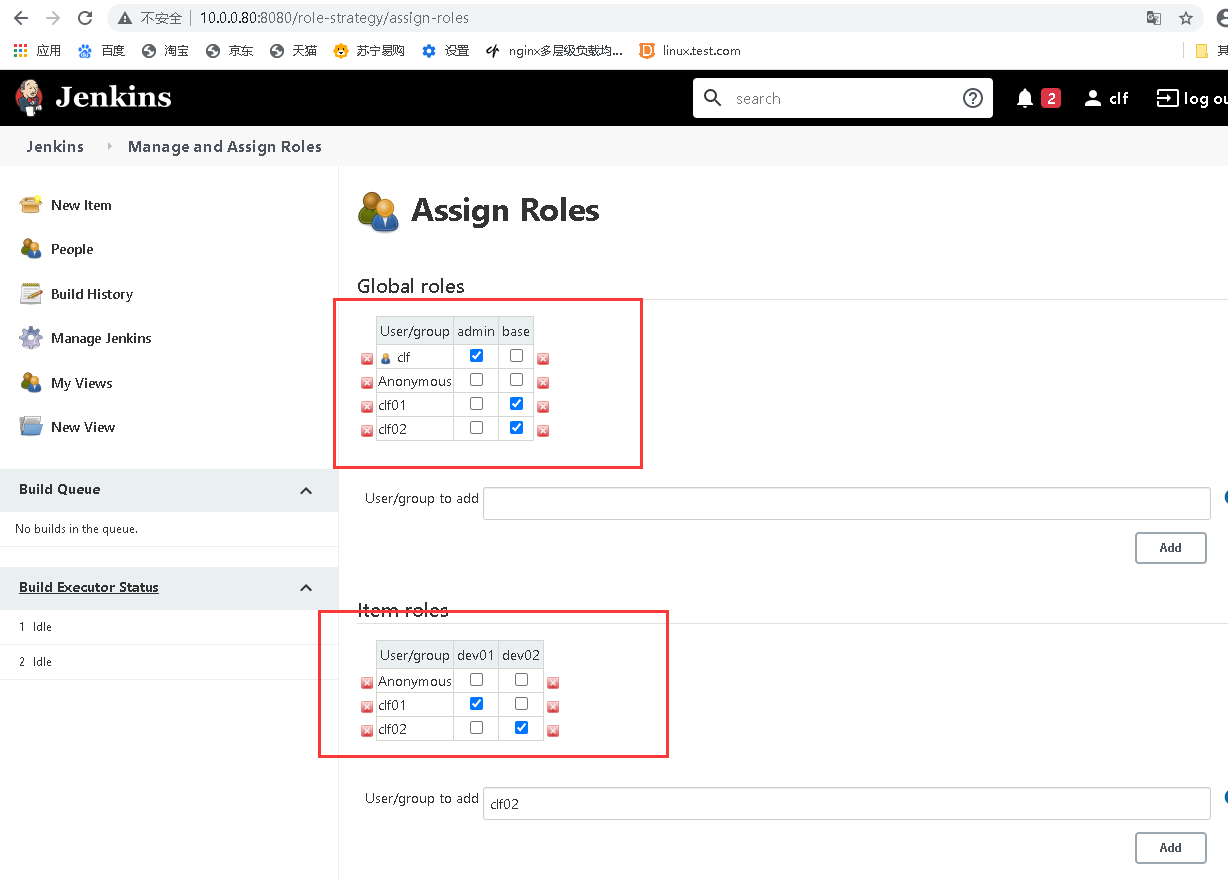Bookmark the page with star icon
Screen dimensions: 1228x880
[x=1186, y=18]
